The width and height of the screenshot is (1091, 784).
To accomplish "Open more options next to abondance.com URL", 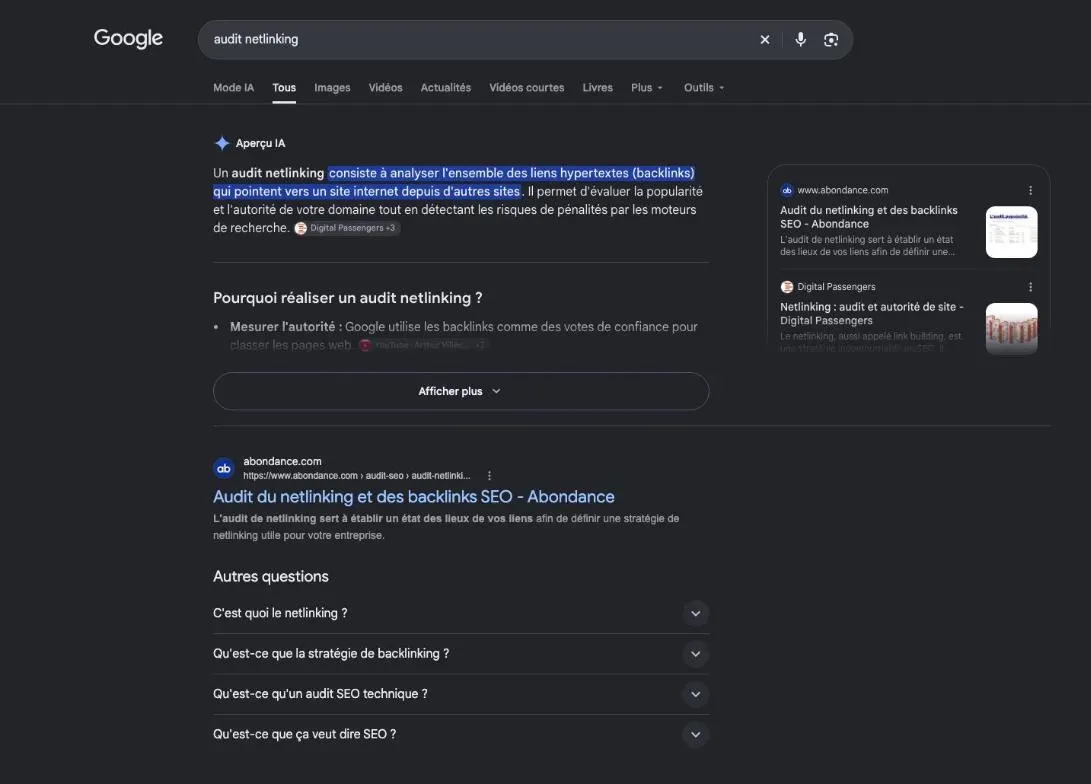I will click(489, 476).
